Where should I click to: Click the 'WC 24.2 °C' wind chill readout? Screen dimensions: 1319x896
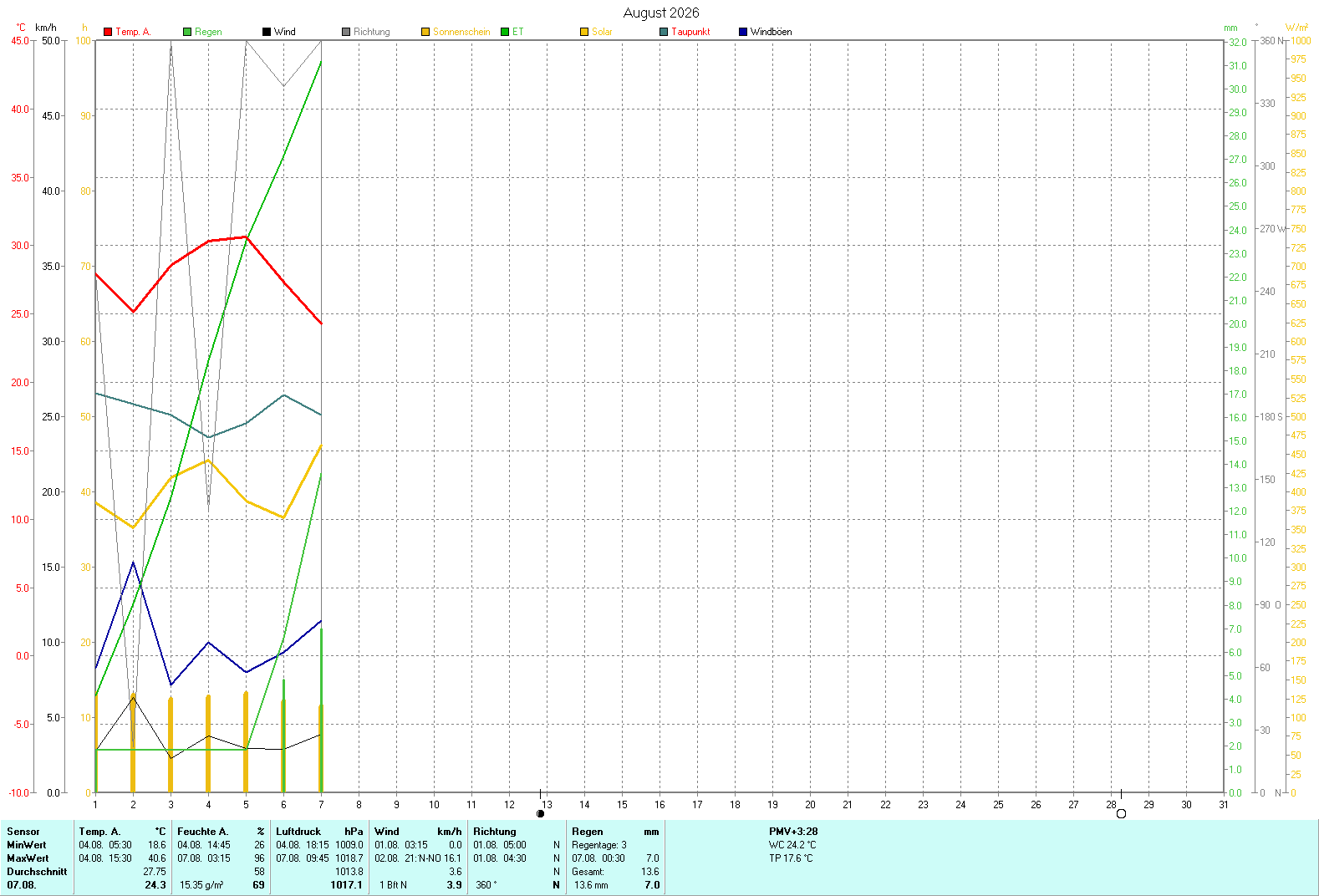pos(792,845)
